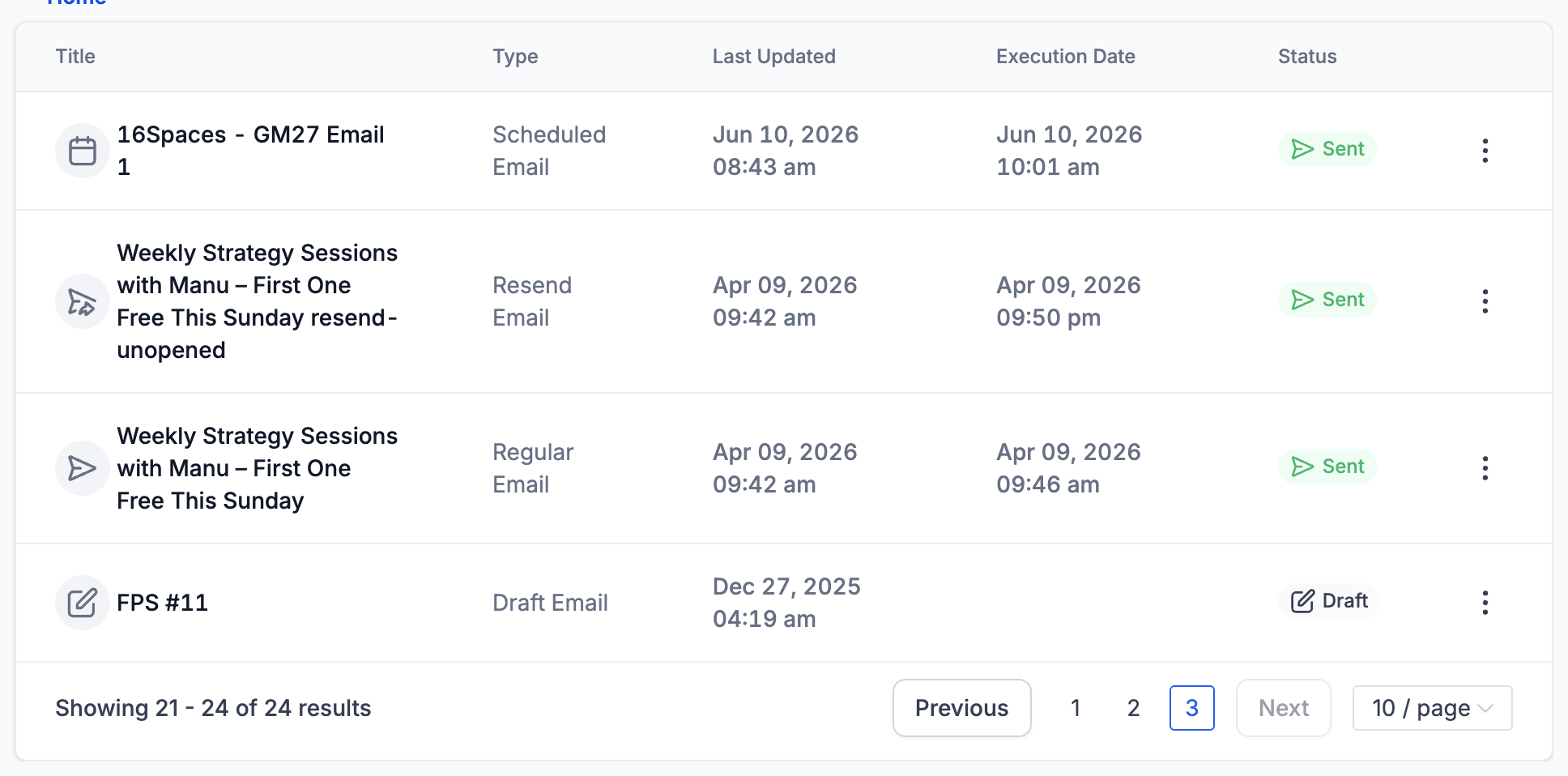This screenshot has height=776, width=1568.
Task: Click Execution Date Jun 10, 2026 10:01 am
Action: (1069, 151)
